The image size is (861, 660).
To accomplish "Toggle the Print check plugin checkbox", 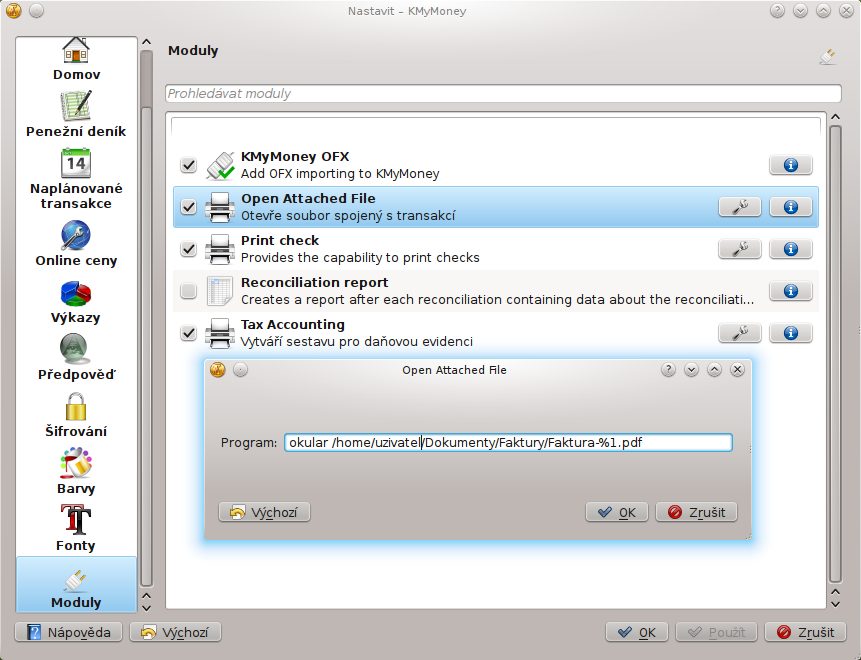I will (188, 249).
